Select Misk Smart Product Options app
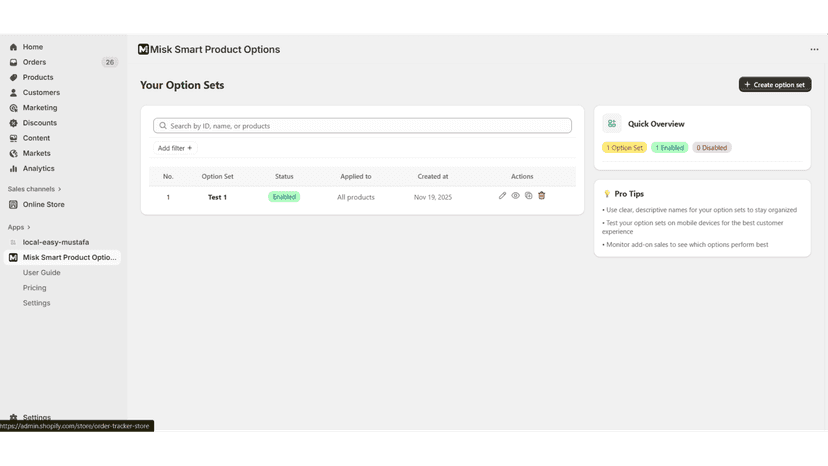The width and height of the screenshot is (828, 466). tap(63, 257)
